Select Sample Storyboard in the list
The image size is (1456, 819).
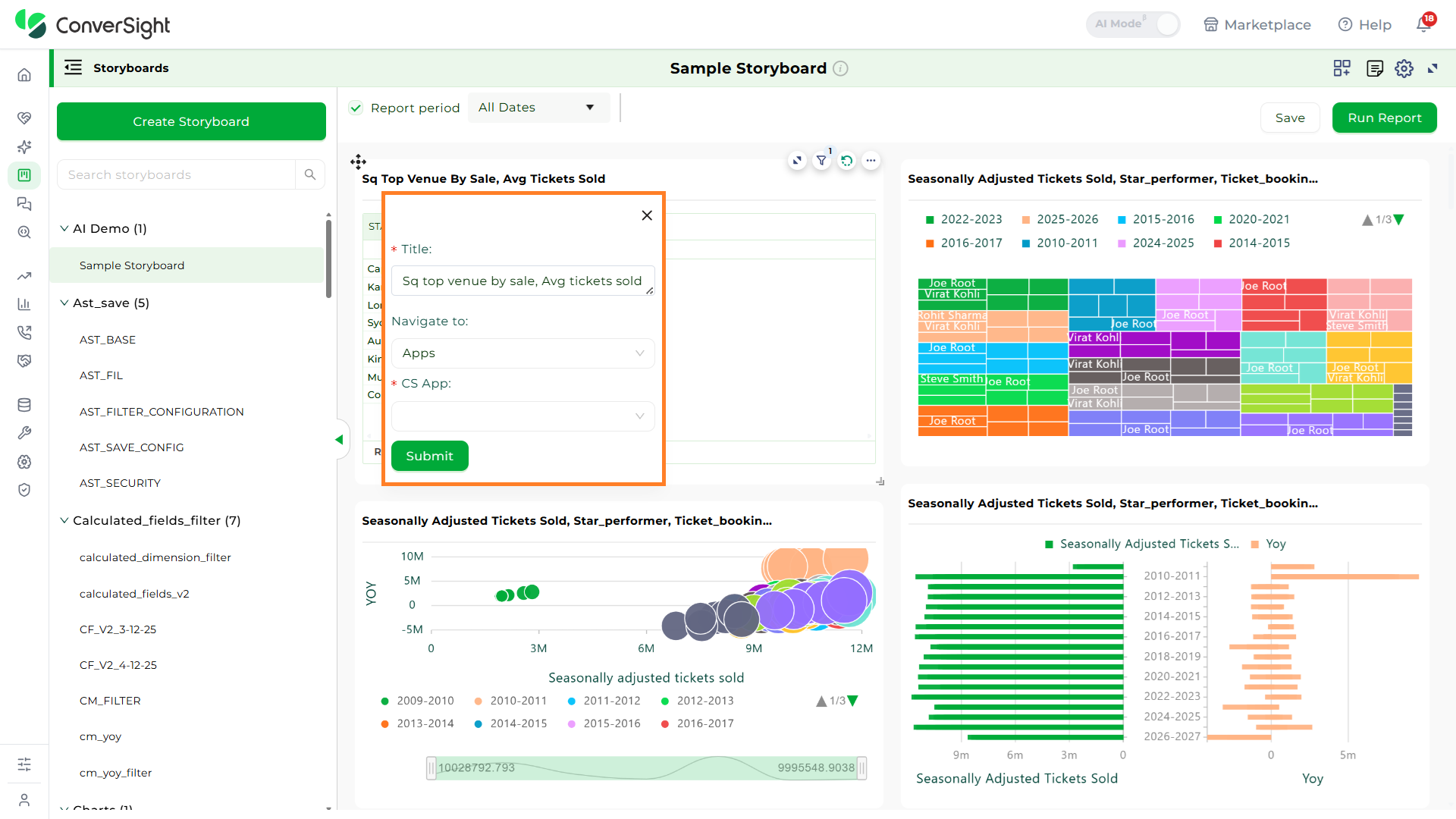point(187,265)
